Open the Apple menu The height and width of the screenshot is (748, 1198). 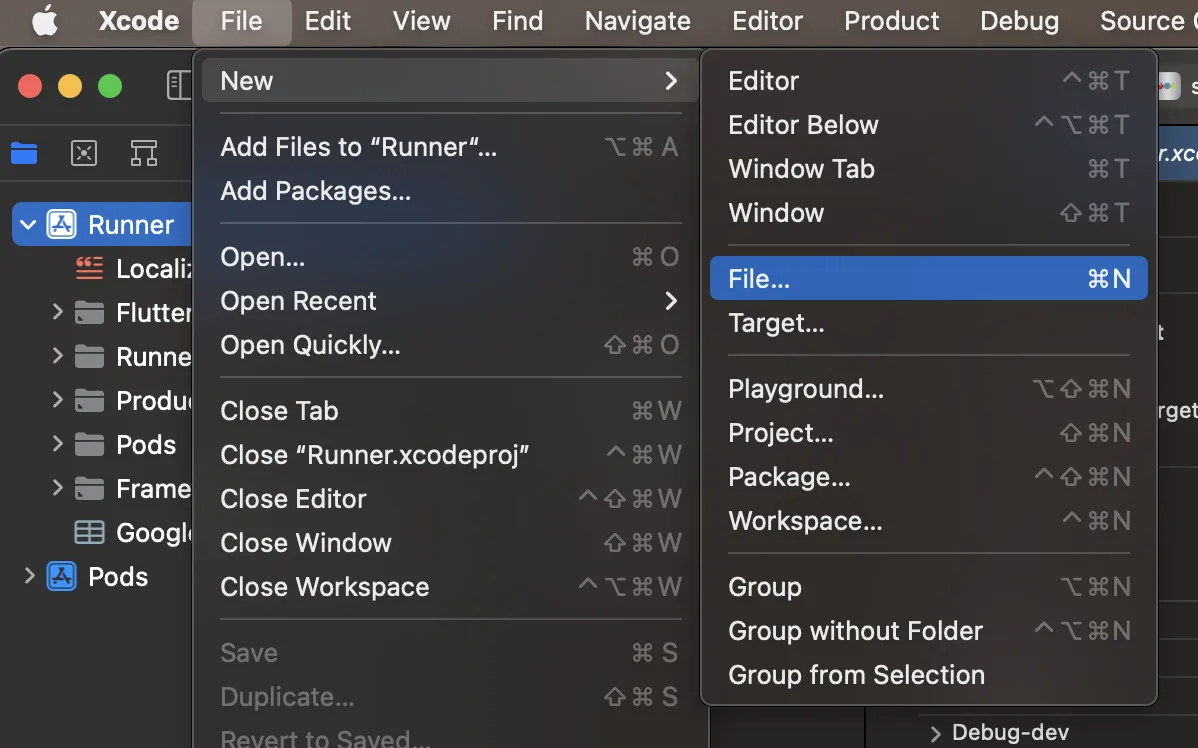coord(45,21)
